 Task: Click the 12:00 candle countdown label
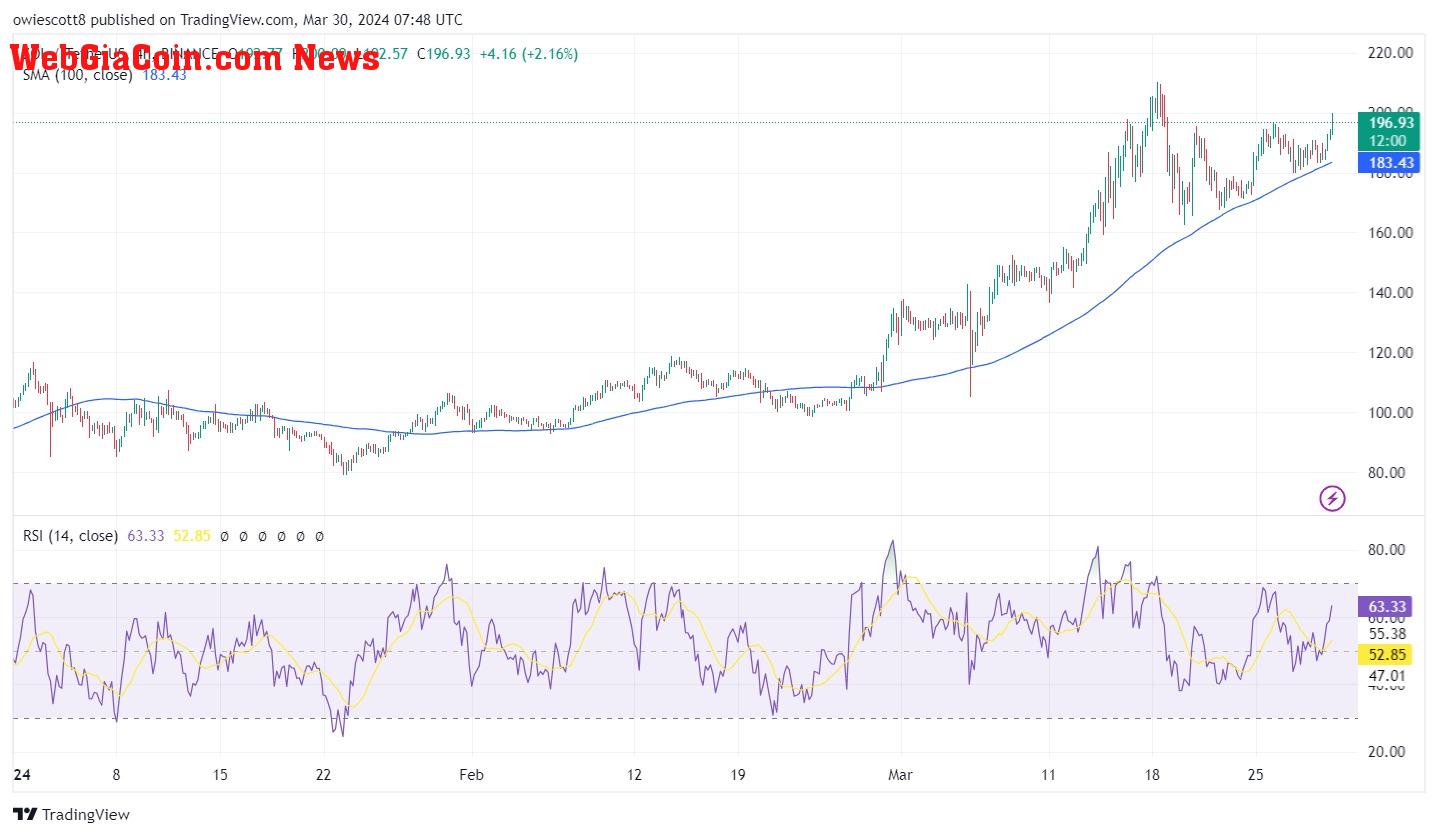coord(1389,141)
